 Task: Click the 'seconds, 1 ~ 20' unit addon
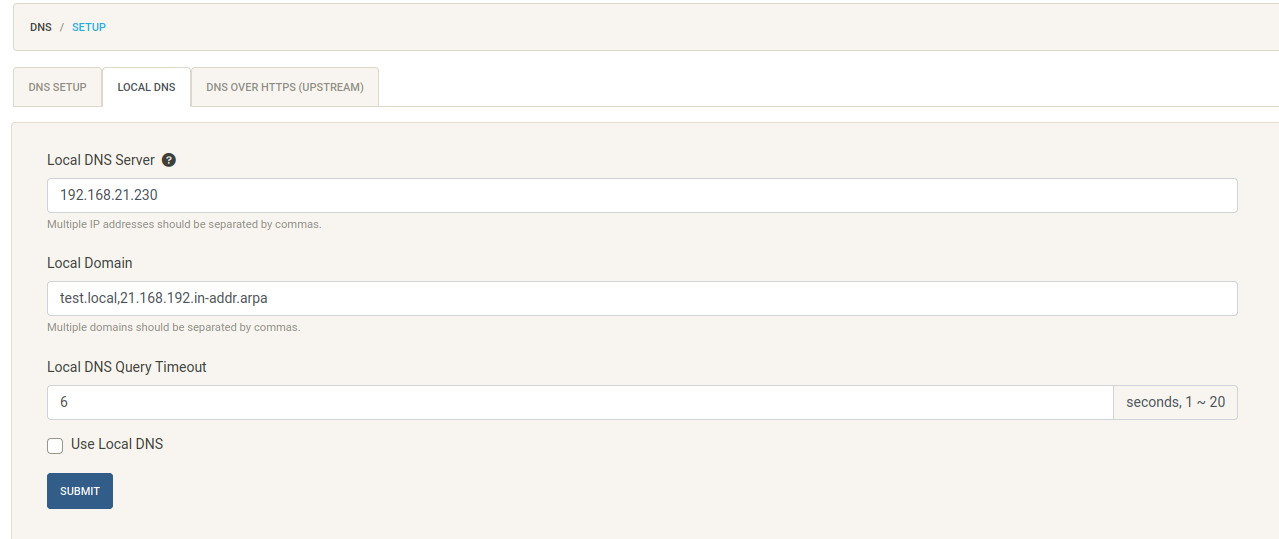pyautogui.click(x=1175, y=402)
